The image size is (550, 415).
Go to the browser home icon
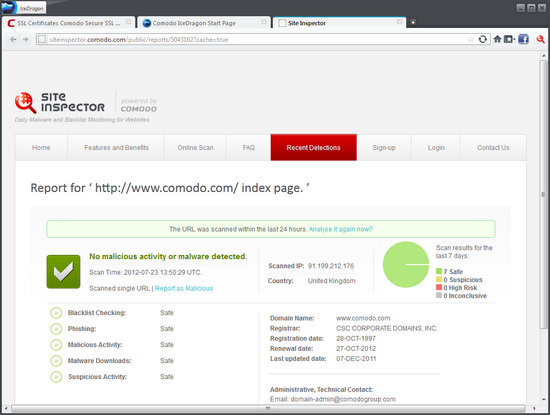(497, 39)
